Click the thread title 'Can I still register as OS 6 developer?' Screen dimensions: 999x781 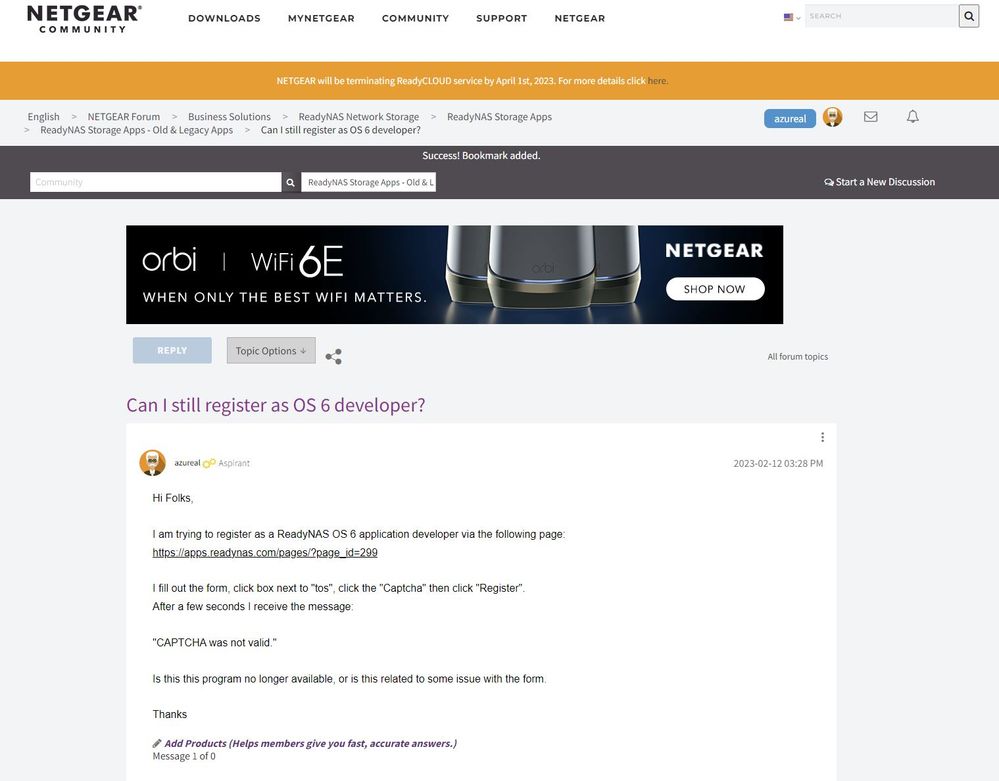point(276,405)
